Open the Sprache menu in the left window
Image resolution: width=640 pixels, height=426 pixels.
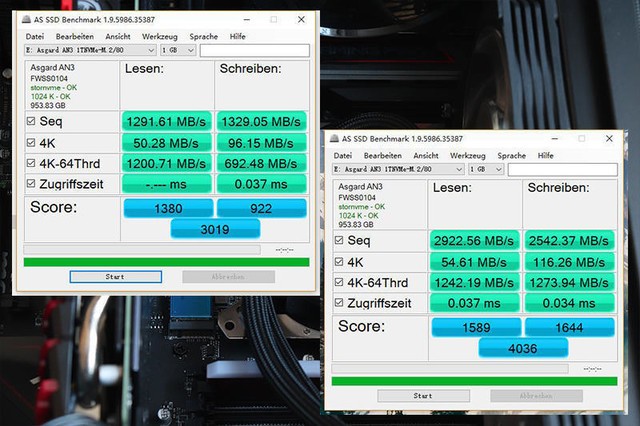tap(203, 36)
